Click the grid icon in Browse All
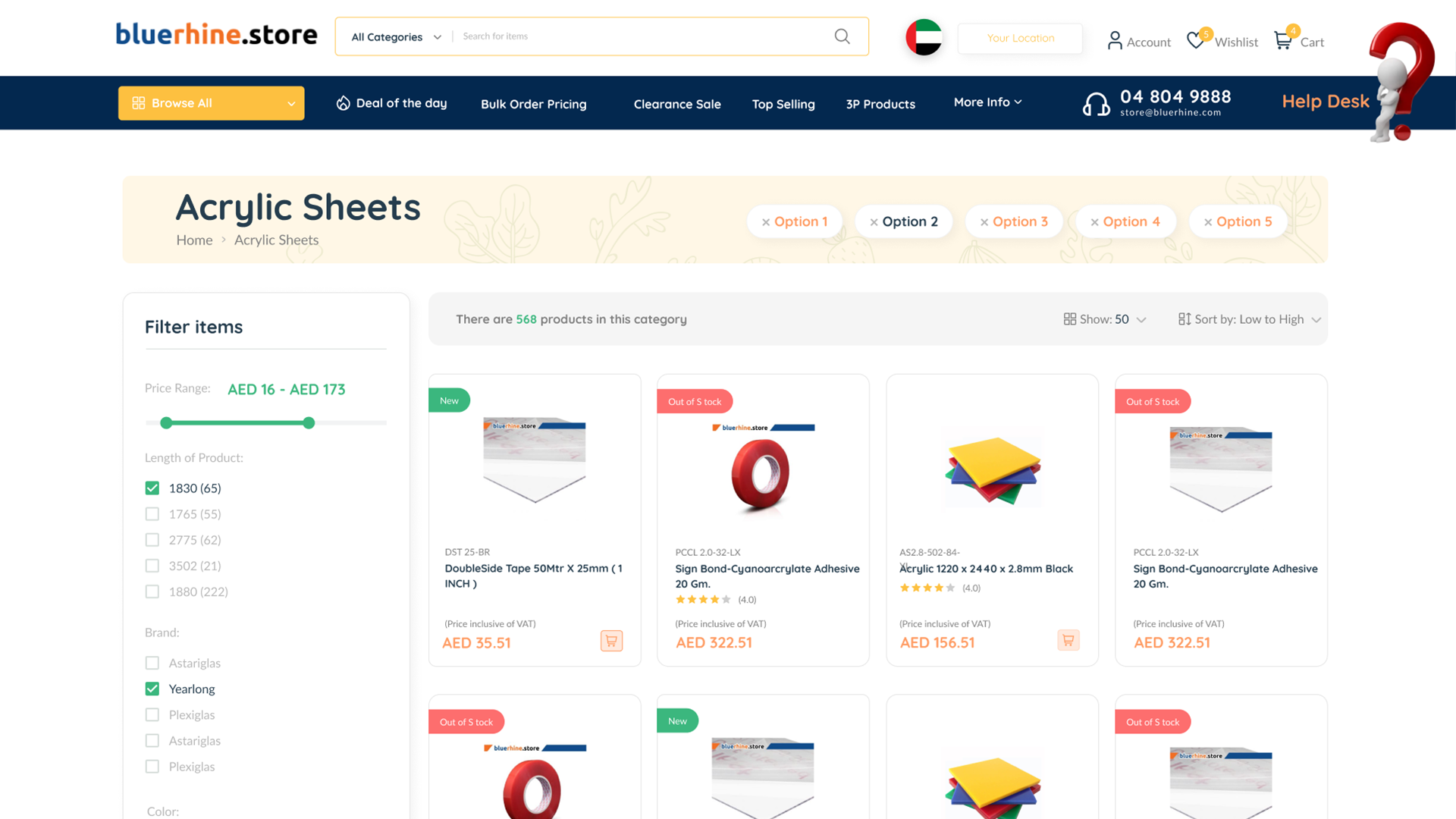1456x819 pixels. 139,103
